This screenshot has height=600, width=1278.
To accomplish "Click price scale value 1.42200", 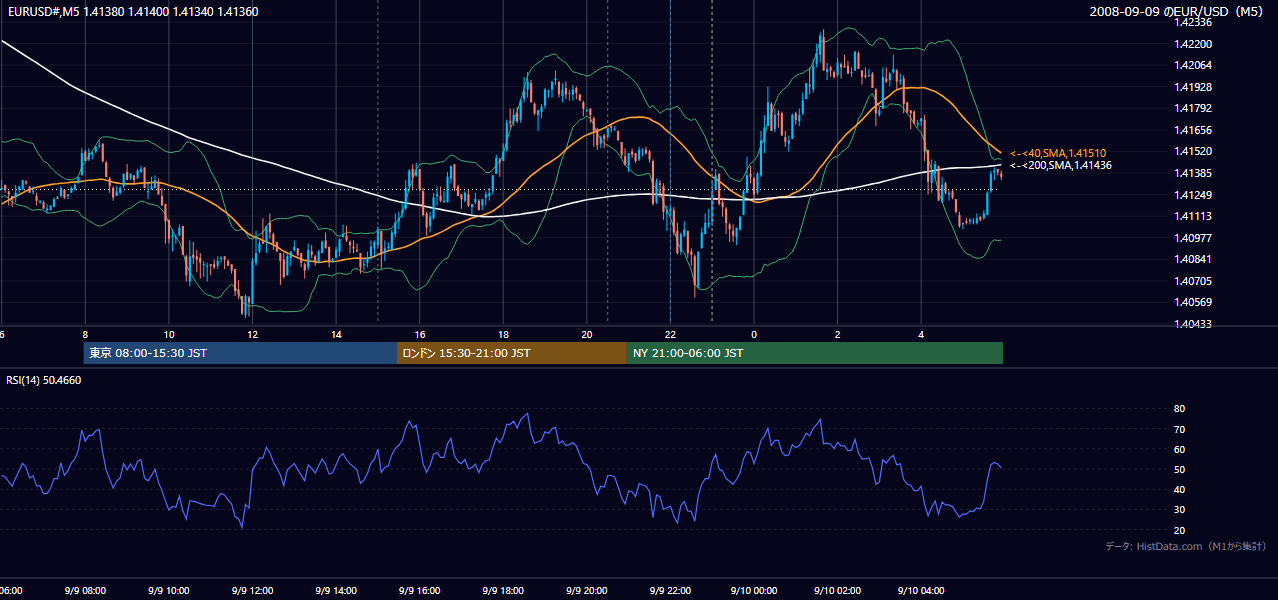I will point(1194,44).
